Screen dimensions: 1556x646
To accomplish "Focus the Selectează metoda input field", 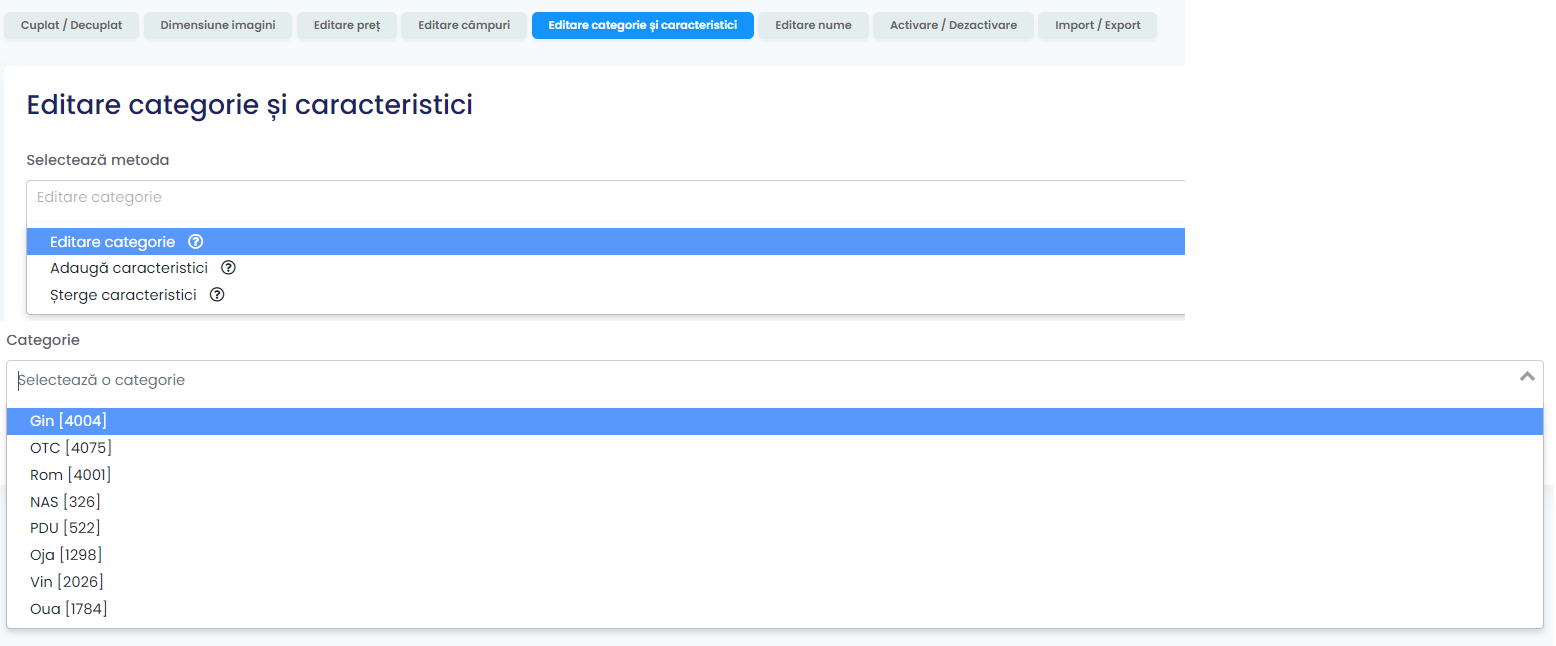I will tap(606, 198).
